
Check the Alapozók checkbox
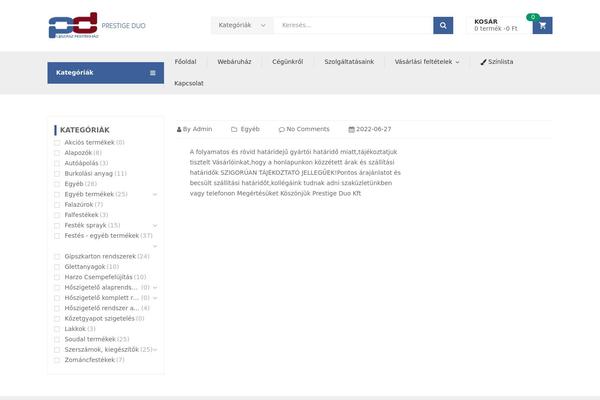tap(57, 153)
